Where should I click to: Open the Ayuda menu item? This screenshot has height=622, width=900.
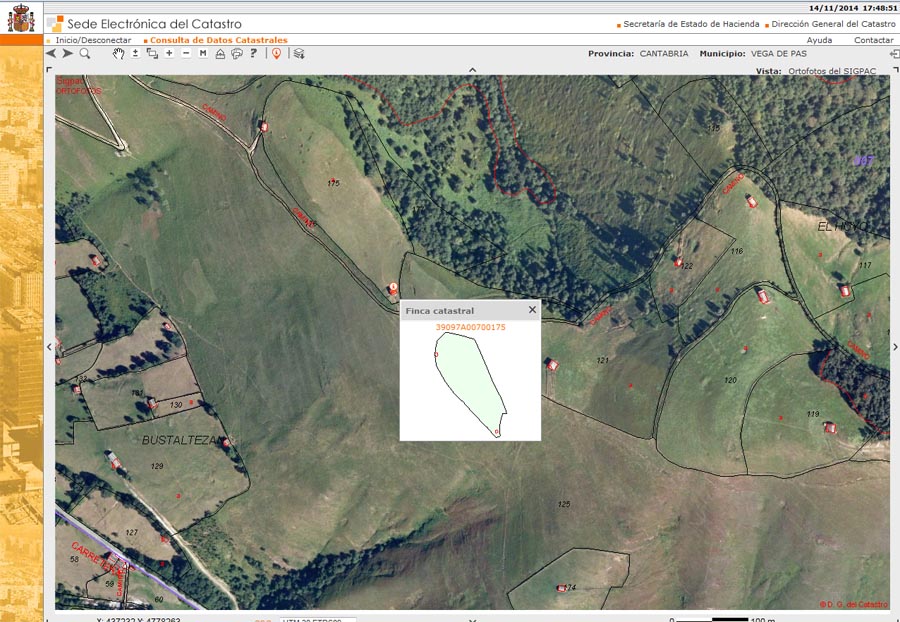pos(819,40)
